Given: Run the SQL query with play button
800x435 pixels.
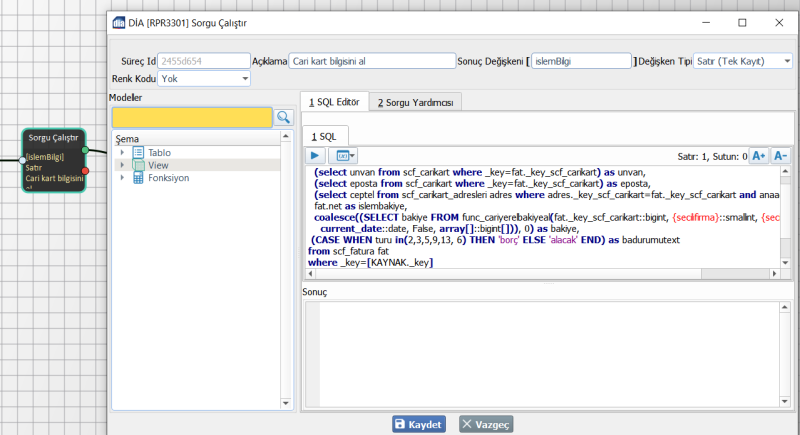Looking at the screenshot, I should pyautogui.click(x=314, y=156).
